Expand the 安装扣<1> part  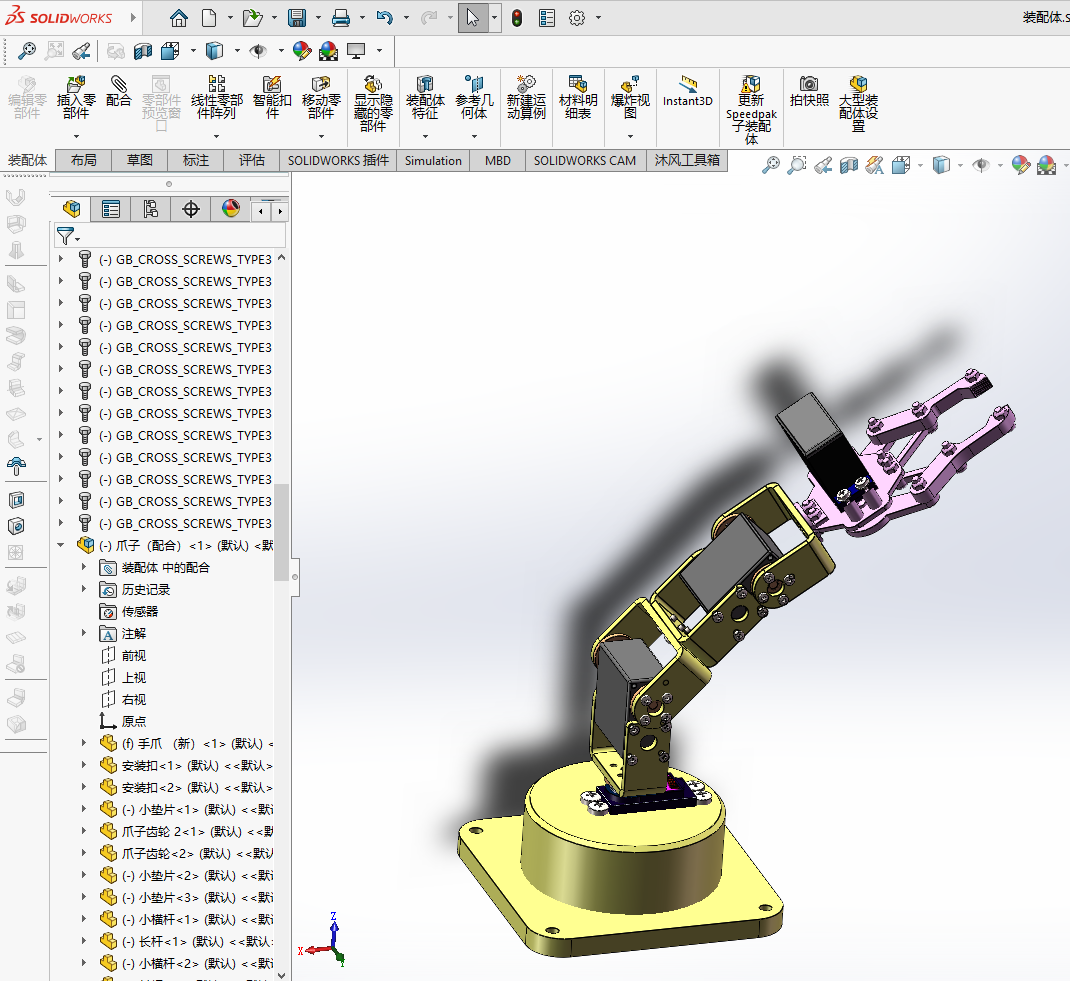point(84,765)
